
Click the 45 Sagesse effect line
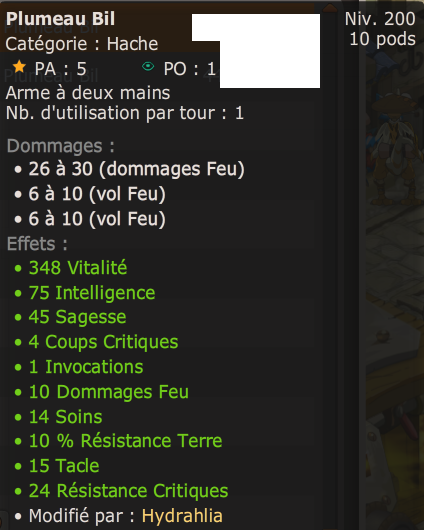pos(77,317)
